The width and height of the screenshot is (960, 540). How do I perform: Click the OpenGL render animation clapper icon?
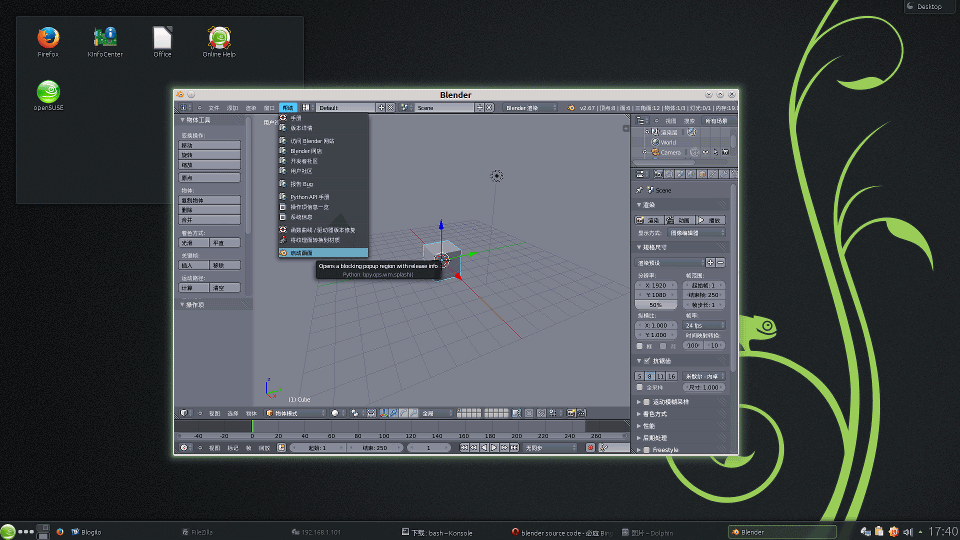[582, 413]
